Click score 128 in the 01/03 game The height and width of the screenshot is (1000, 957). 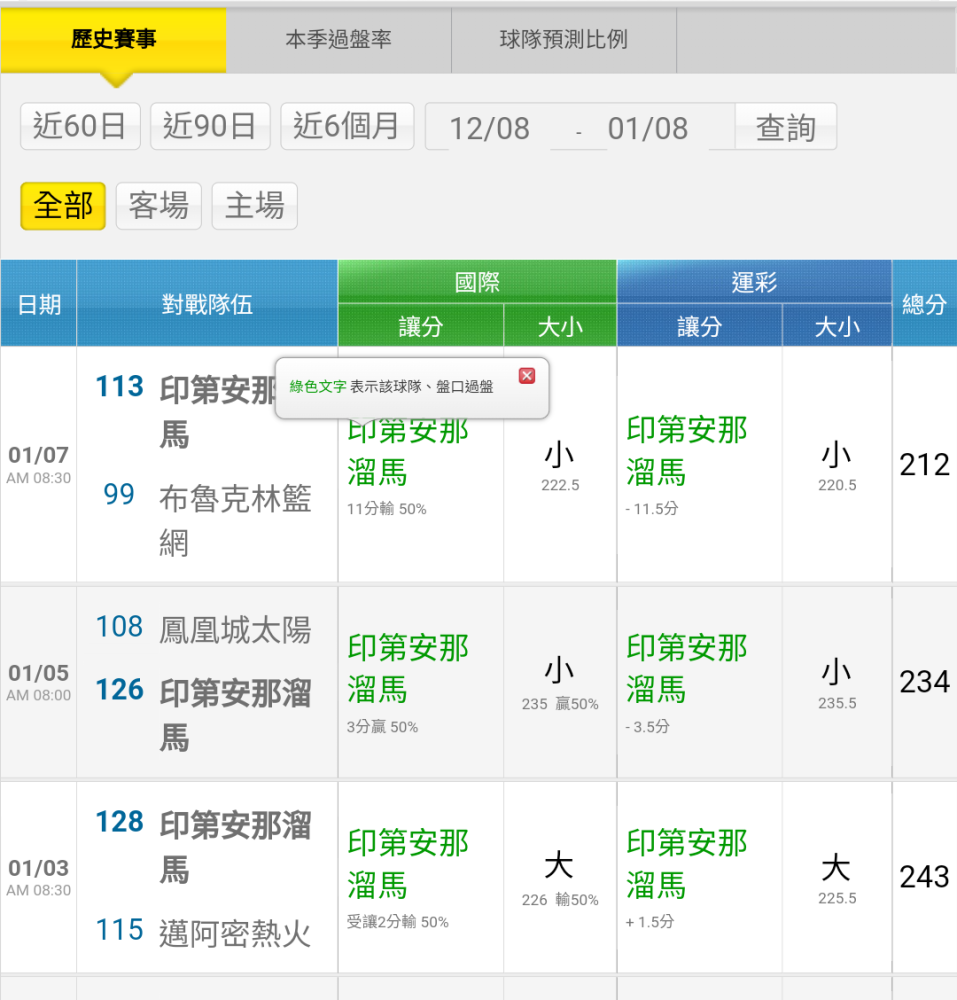(119, 822)
